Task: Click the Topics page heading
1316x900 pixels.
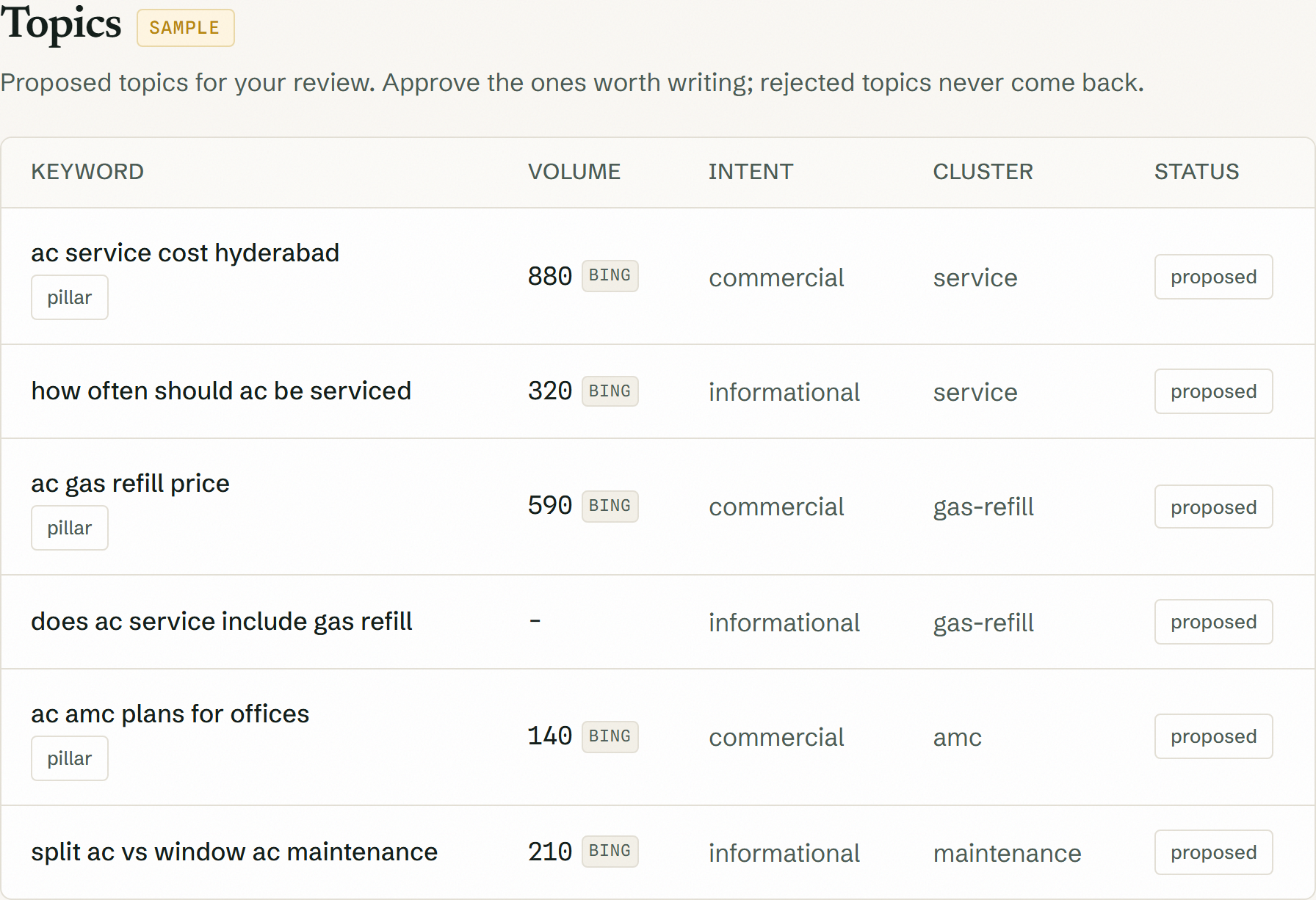Action: [61, 24]
